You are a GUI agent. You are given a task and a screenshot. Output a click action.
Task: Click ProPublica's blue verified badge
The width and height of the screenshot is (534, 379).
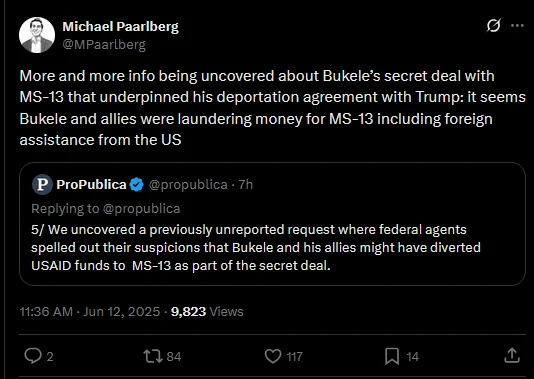coord(137,185)
